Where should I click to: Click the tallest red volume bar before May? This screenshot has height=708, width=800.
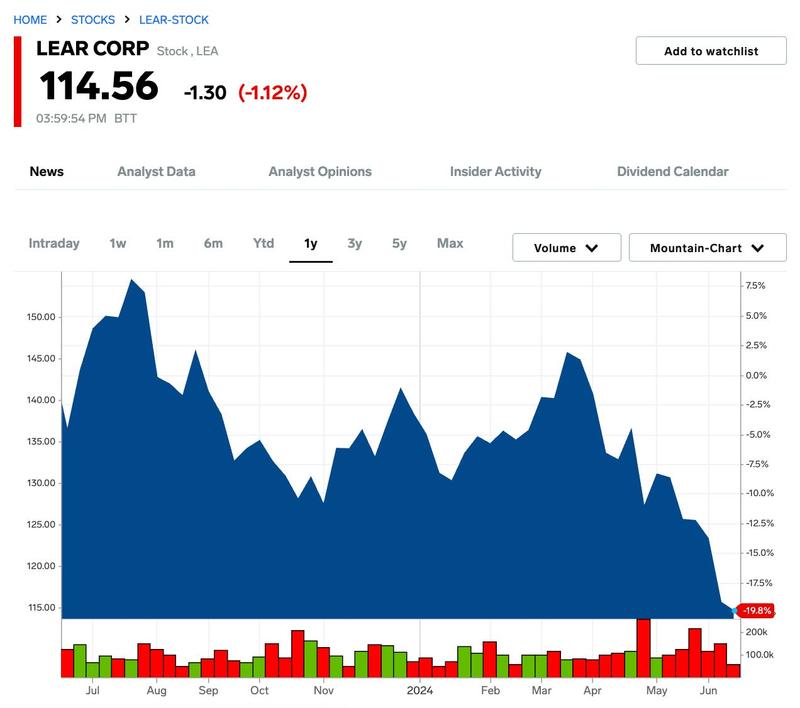pyautogui.click(x=643, y=648)
